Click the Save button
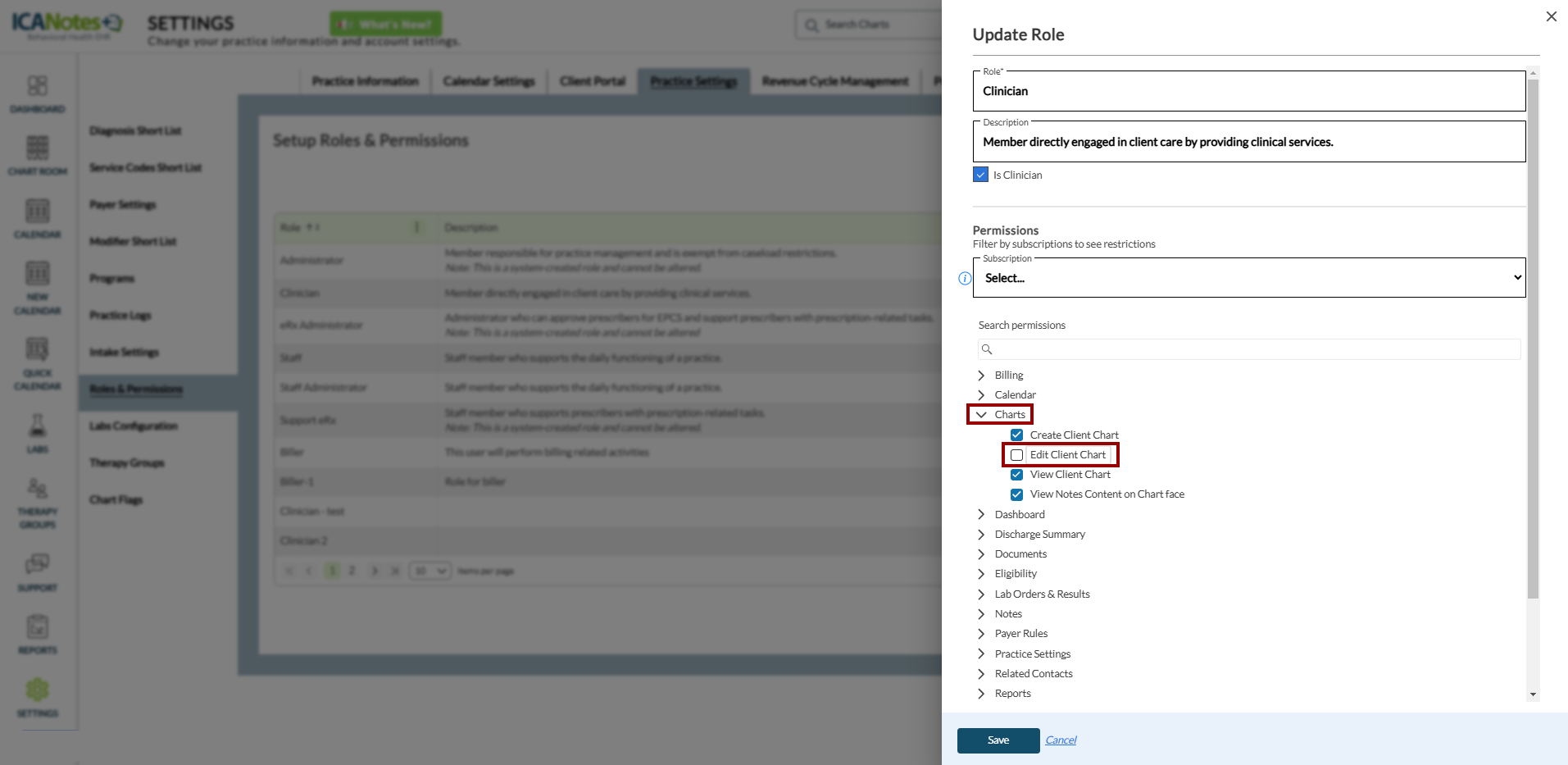Screen dimensions: 1568x765 click(998, 740)
